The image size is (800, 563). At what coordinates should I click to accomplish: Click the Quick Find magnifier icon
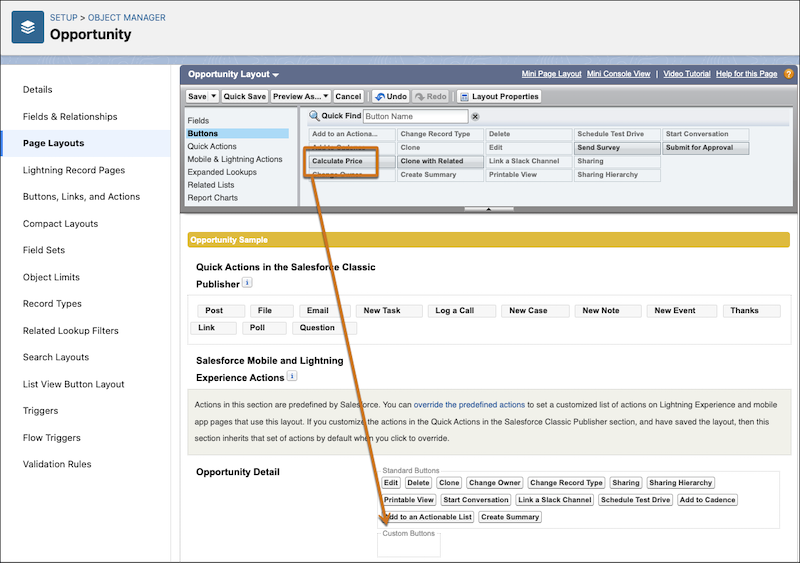point(314,116)
